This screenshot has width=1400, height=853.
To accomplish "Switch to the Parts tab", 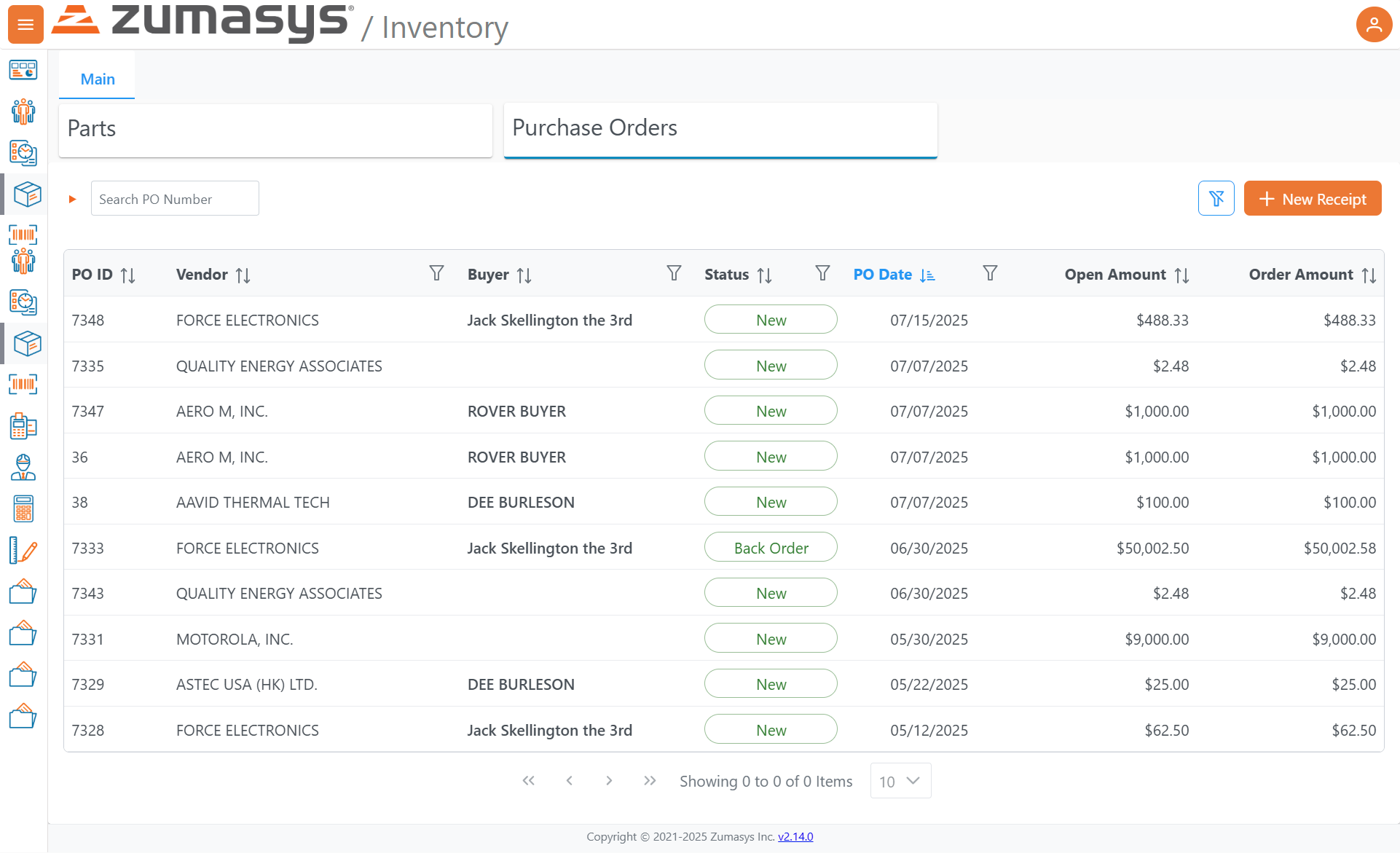I will (x=275, y=130).
